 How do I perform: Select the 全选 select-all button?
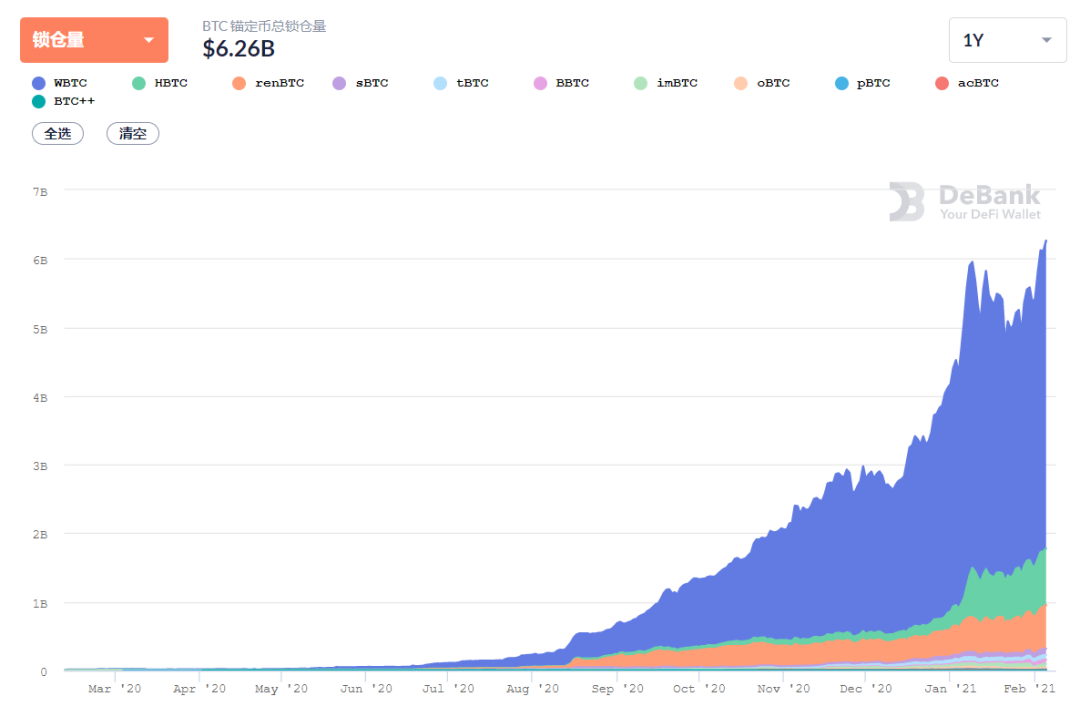58,134
